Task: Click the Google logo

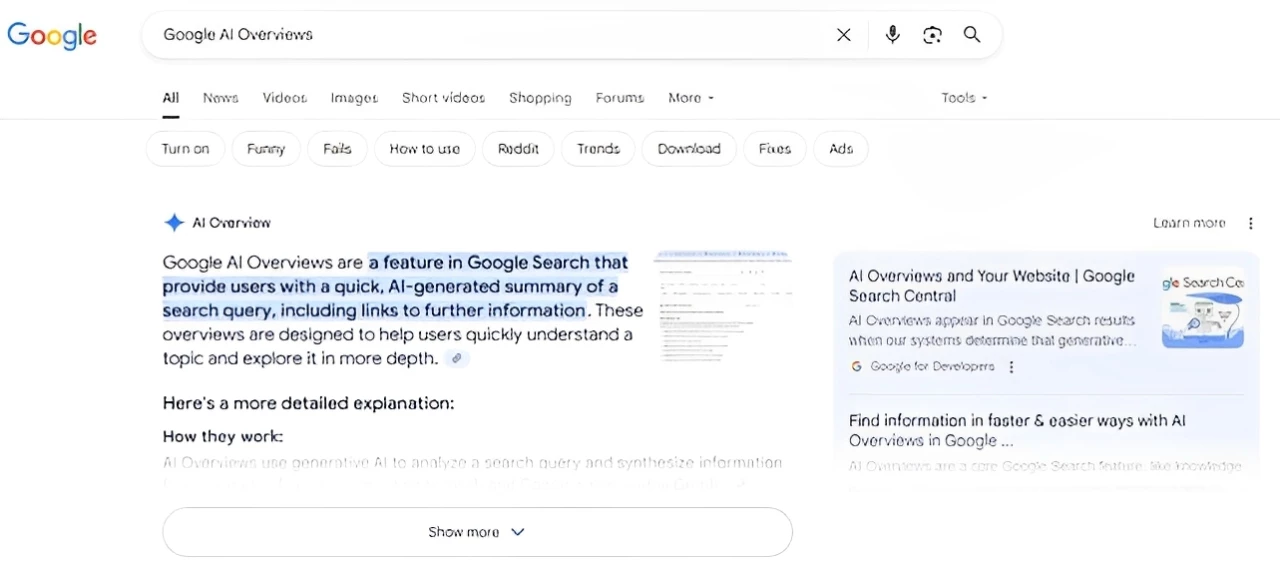Action: [52, 35]
